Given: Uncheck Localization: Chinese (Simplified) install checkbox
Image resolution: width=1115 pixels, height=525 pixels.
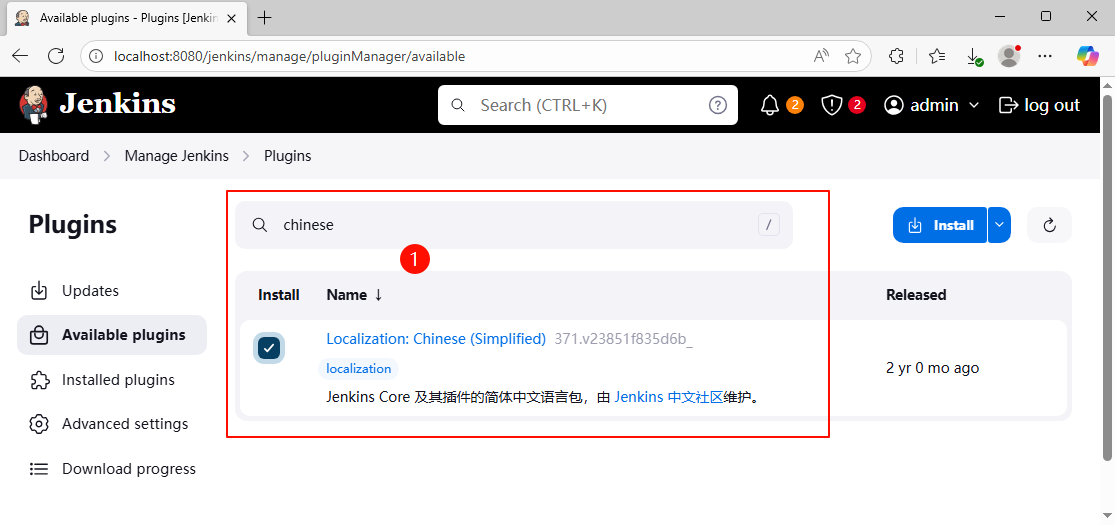Looking at the screenshot, I should [270, 348].
